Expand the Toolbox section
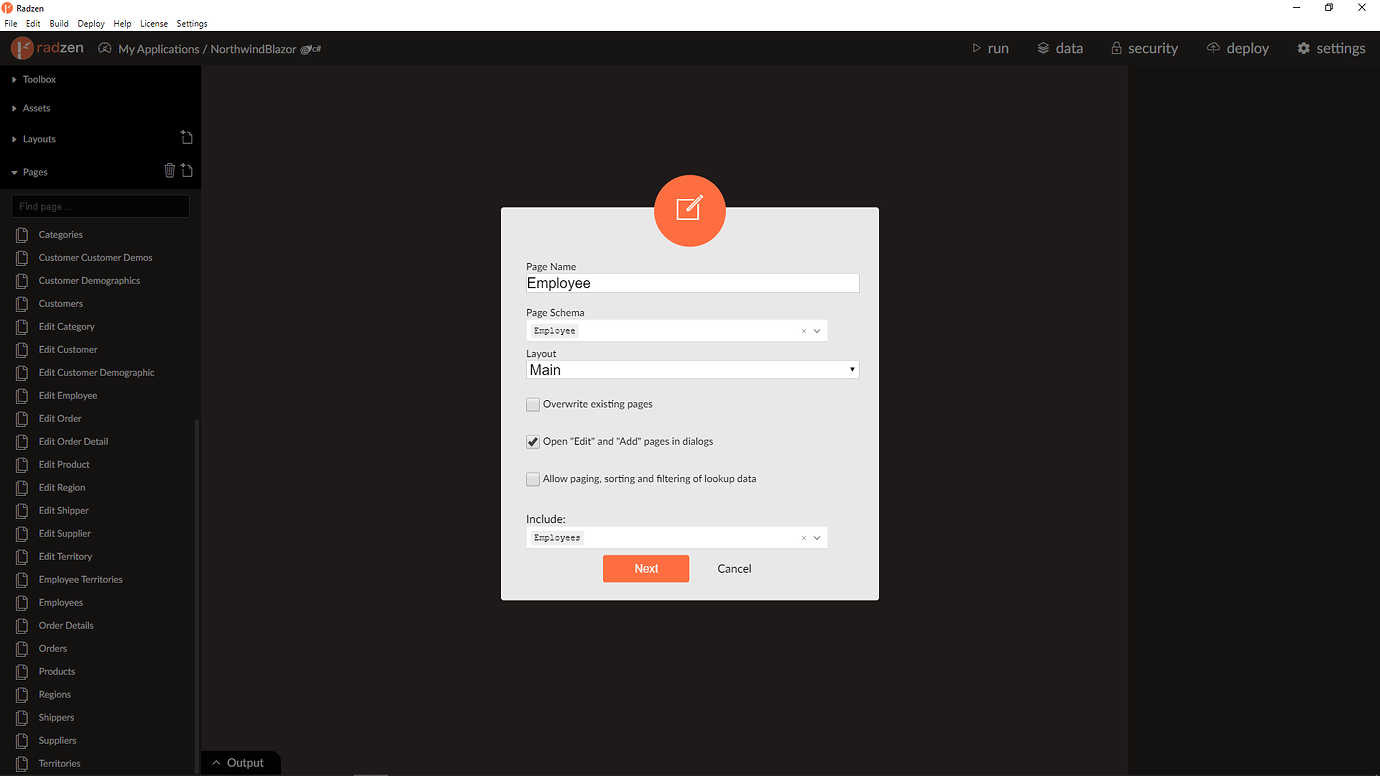 point(39,79)
